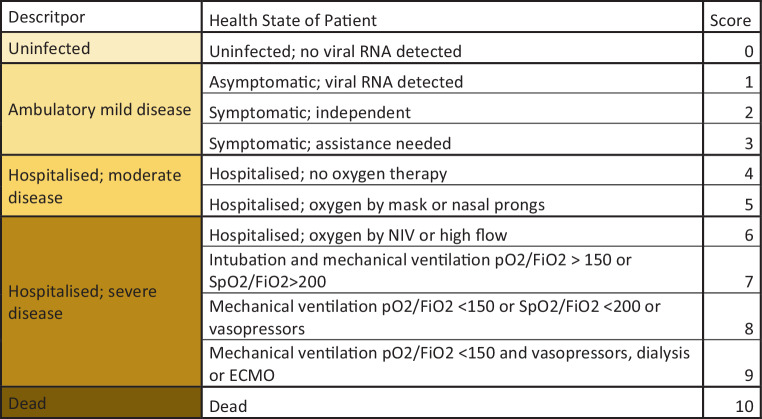Select the light yellow 'Uninfected' descriptor cell
The width and height of the screenshot is (762, 419).
(100, 49)
